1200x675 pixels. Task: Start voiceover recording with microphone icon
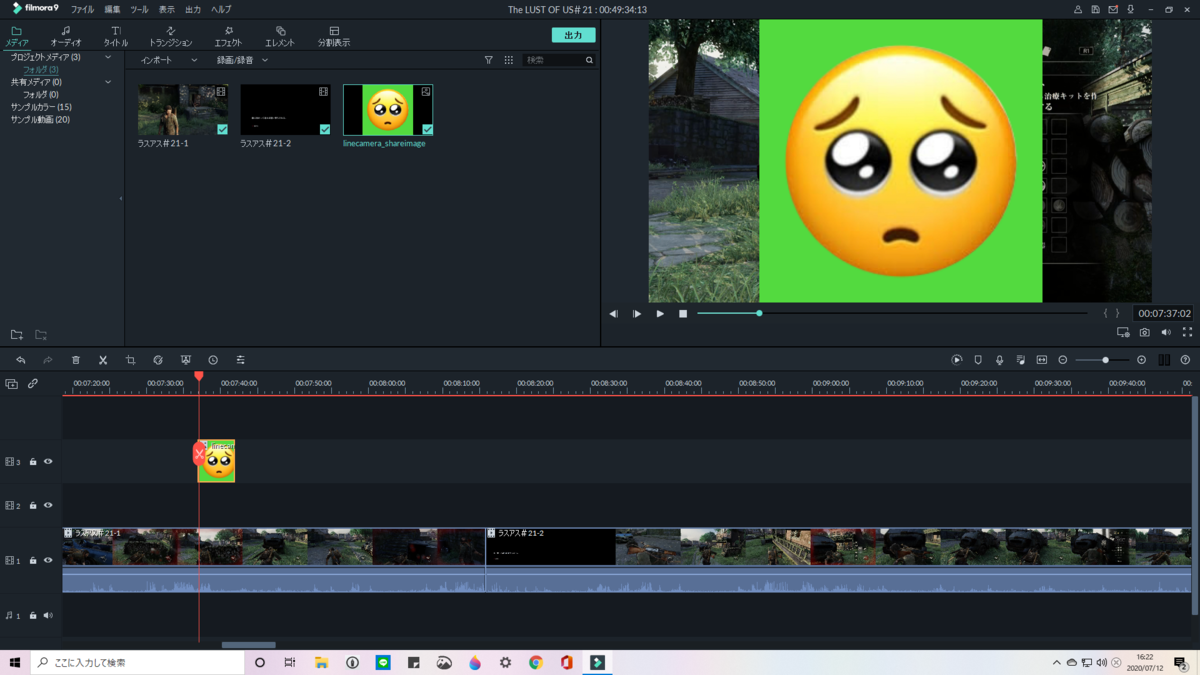tap(999, 360)
